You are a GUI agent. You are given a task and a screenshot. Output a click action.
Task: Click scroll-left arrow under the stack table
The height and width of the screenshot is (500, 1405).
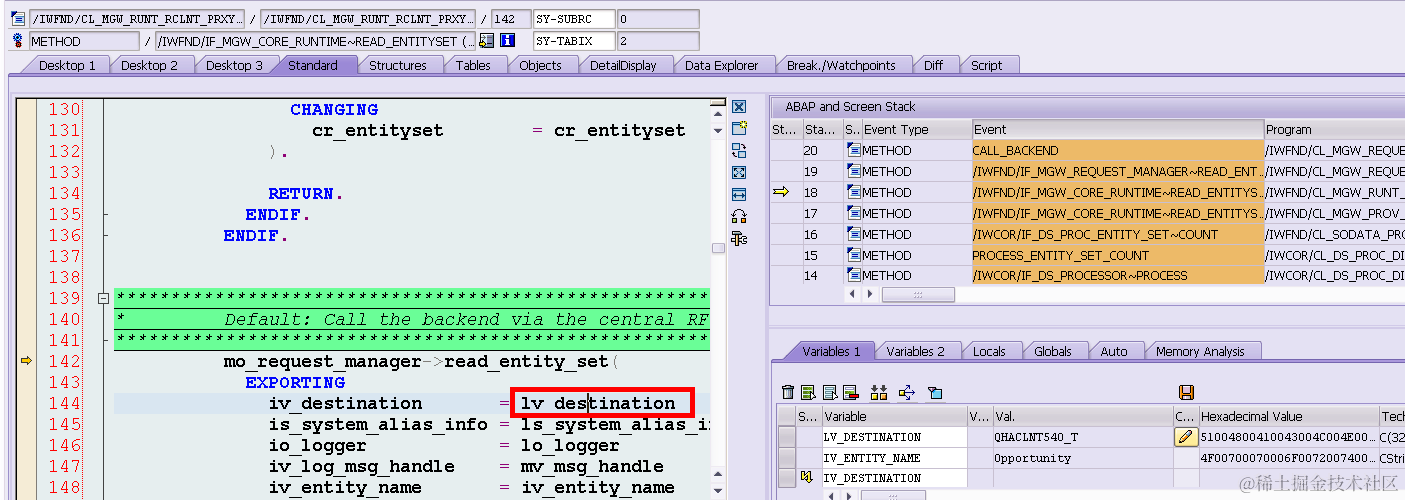point(852,294)
